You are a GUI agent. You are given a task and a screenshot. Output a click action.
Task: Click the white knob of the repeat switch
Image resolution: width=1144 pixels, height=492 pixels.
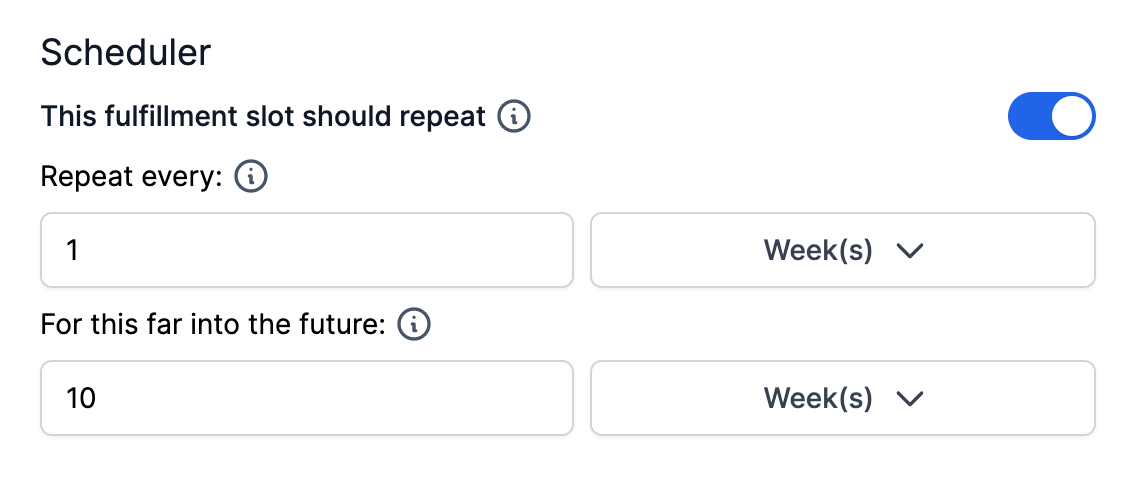(1073, 117)
